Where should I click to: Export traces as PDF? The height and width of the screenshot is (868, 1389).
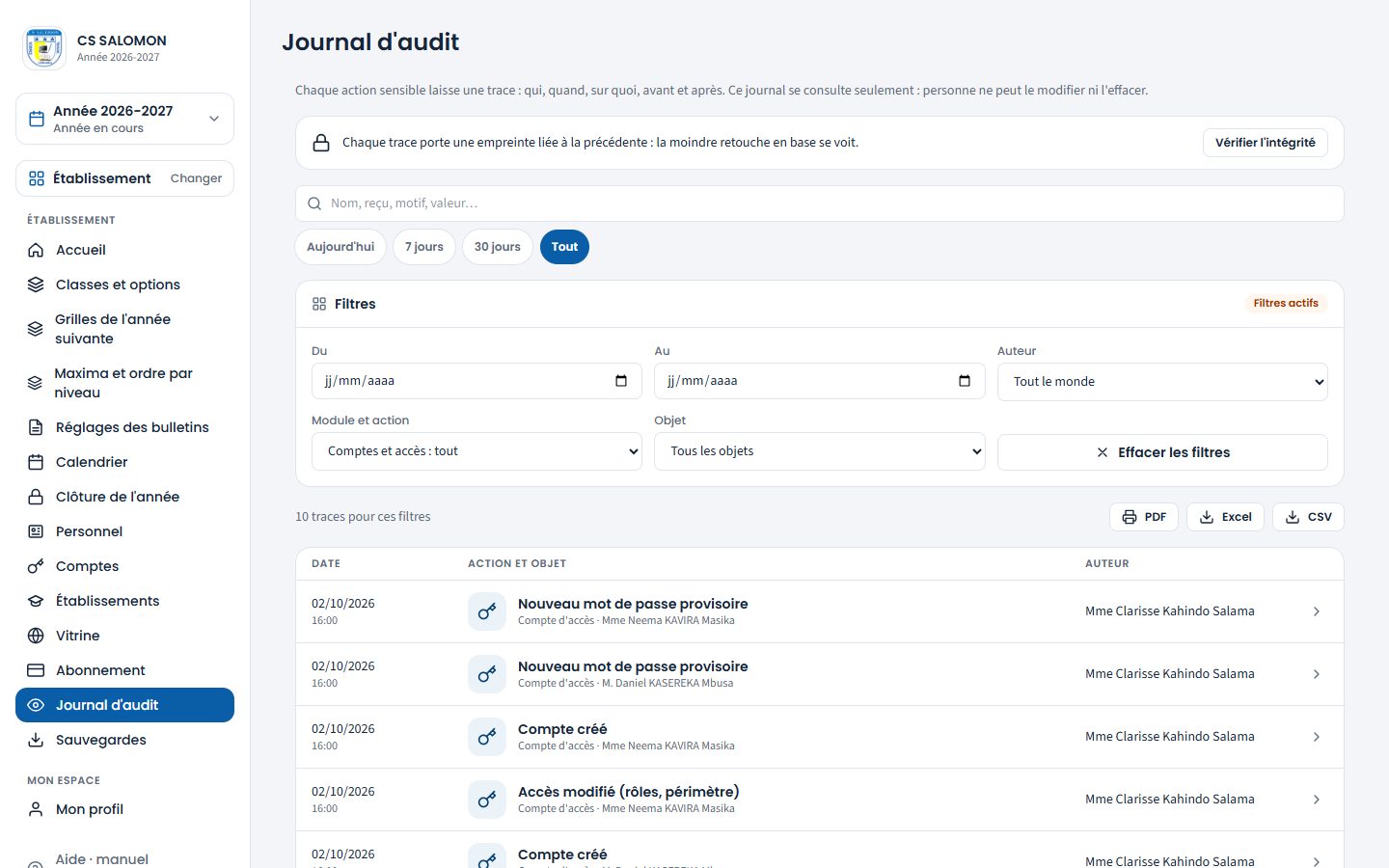1144,517
